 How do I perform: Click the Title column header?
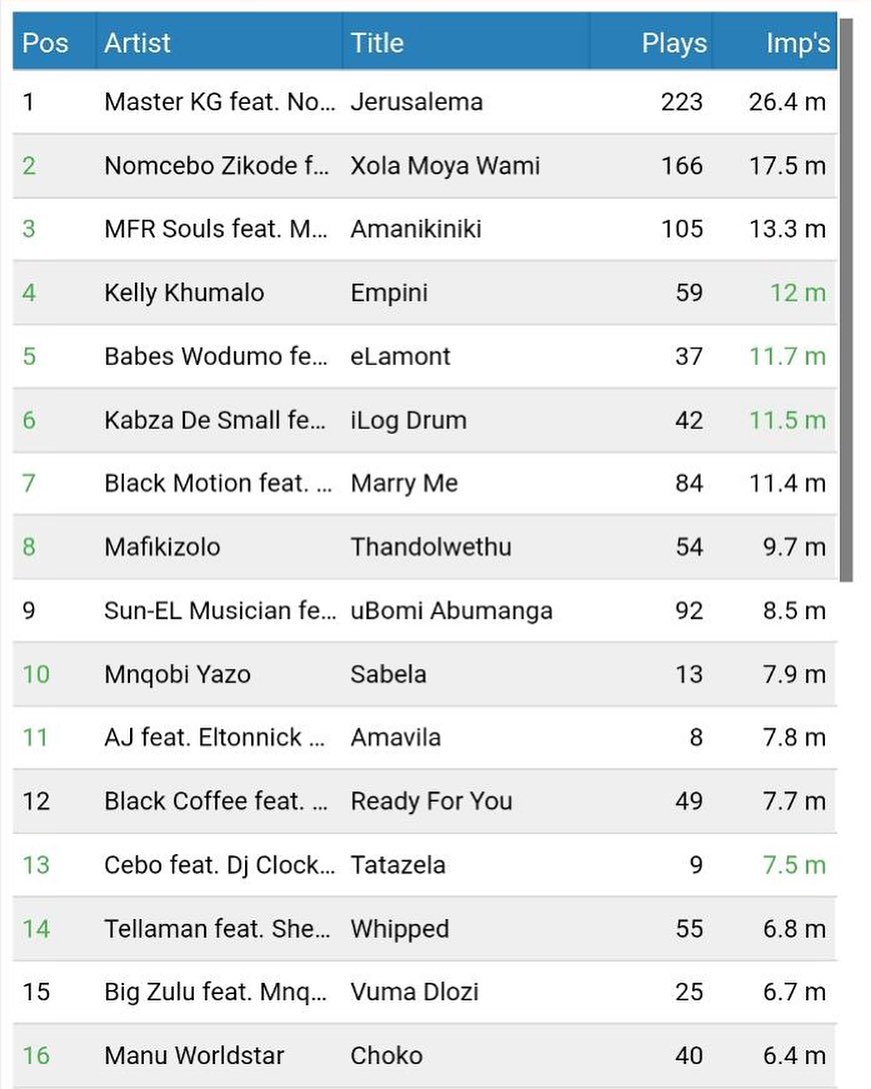(x=377, y=43)
